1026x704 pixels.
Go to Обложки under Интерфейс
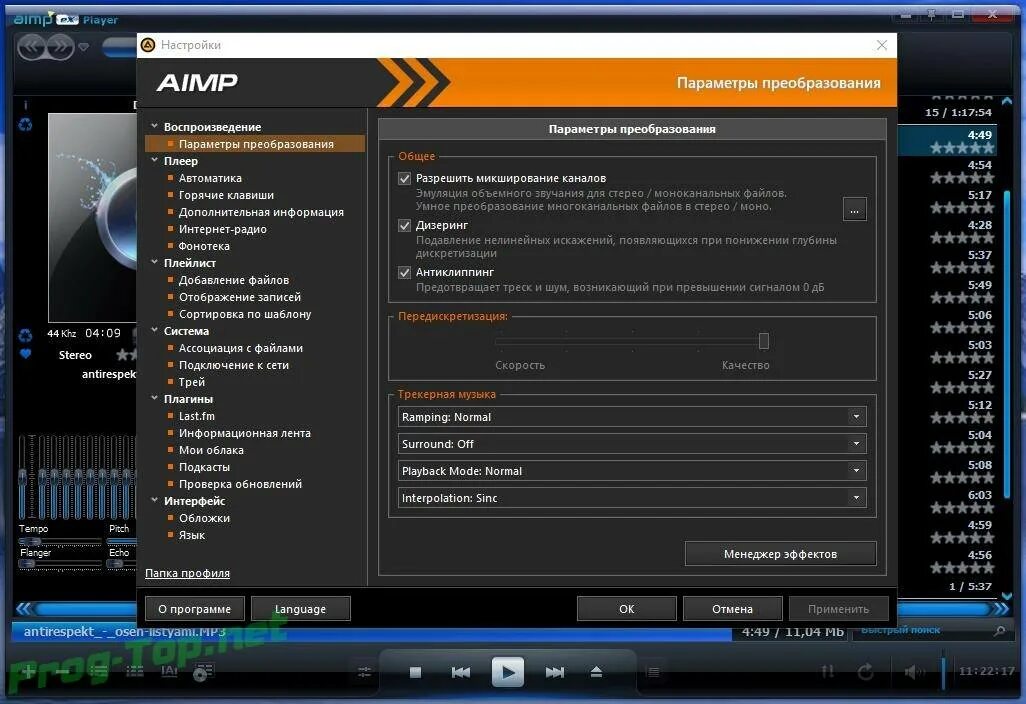click(204, 518)
